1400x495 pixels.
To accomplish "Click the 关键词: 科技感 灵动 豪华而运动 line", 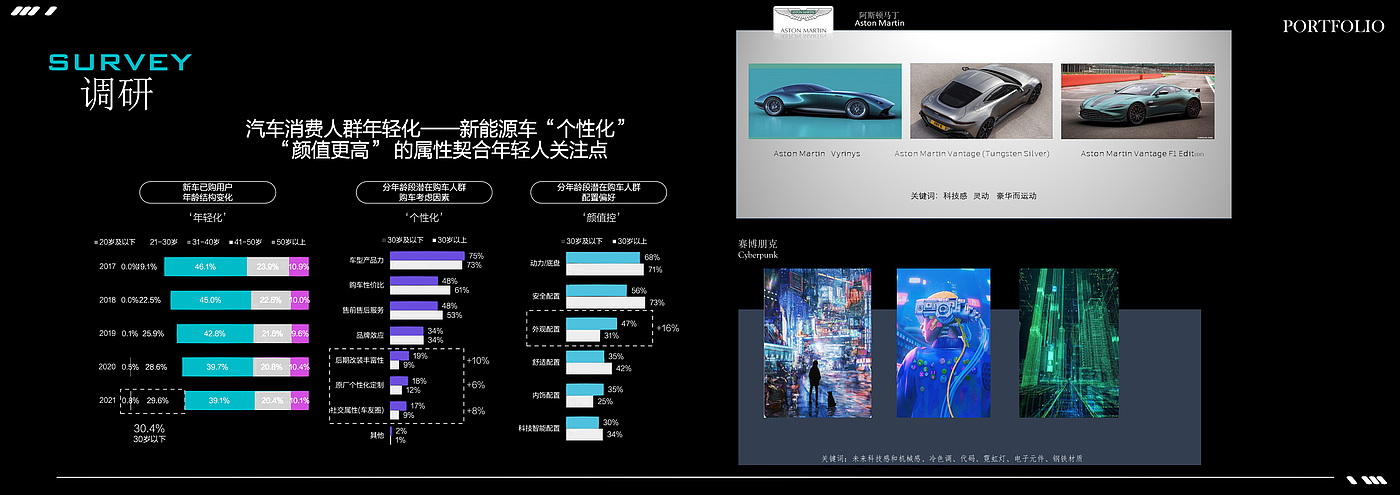I will (974, 196).
